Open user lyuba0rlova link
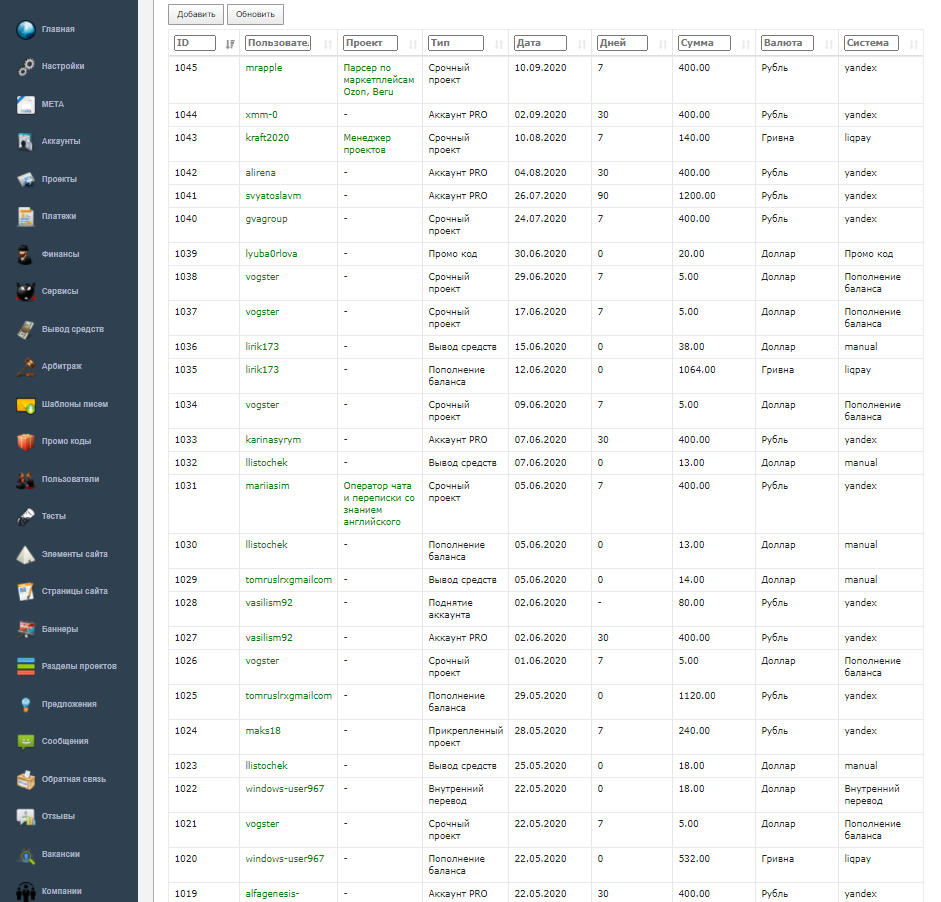 point(271,254)
